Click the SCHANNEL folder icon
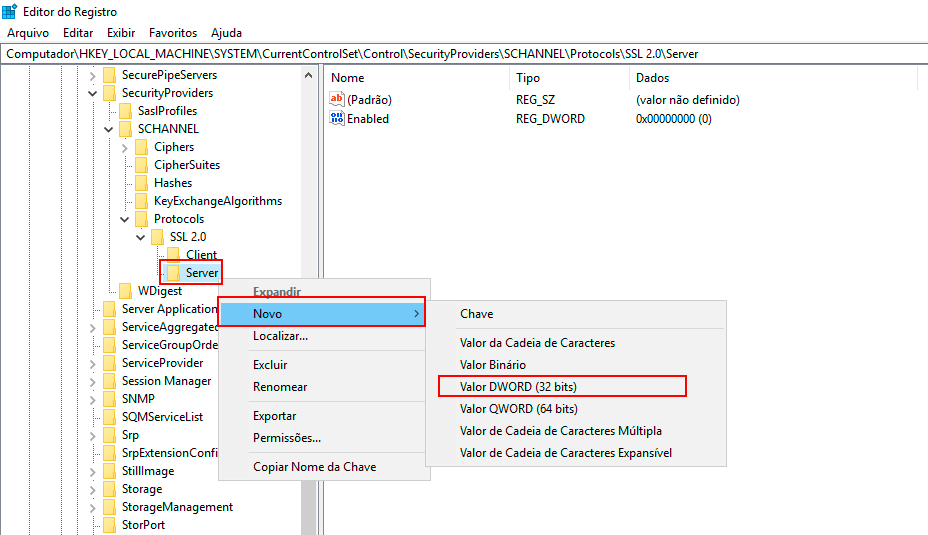Viewport: 928px width, 535px height. pyautogui.click(x=125, y=129)
